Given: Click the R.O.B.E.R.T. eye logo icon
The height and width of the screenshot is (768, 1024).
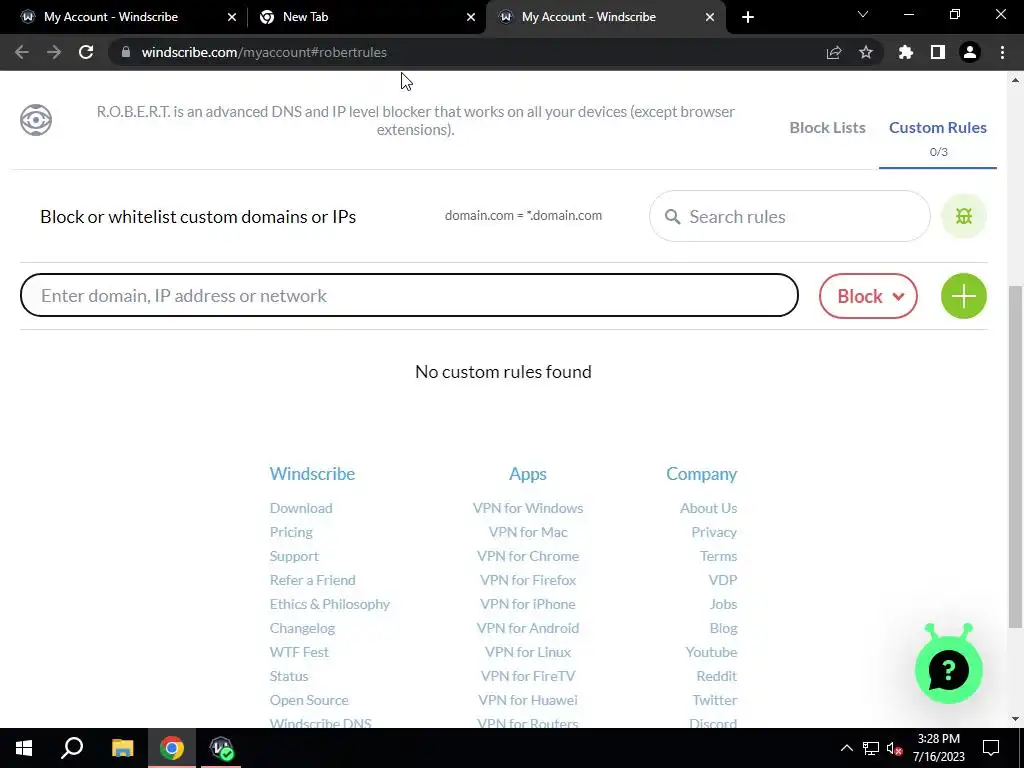Looking at the screenshot, I should tap(36, 120).
